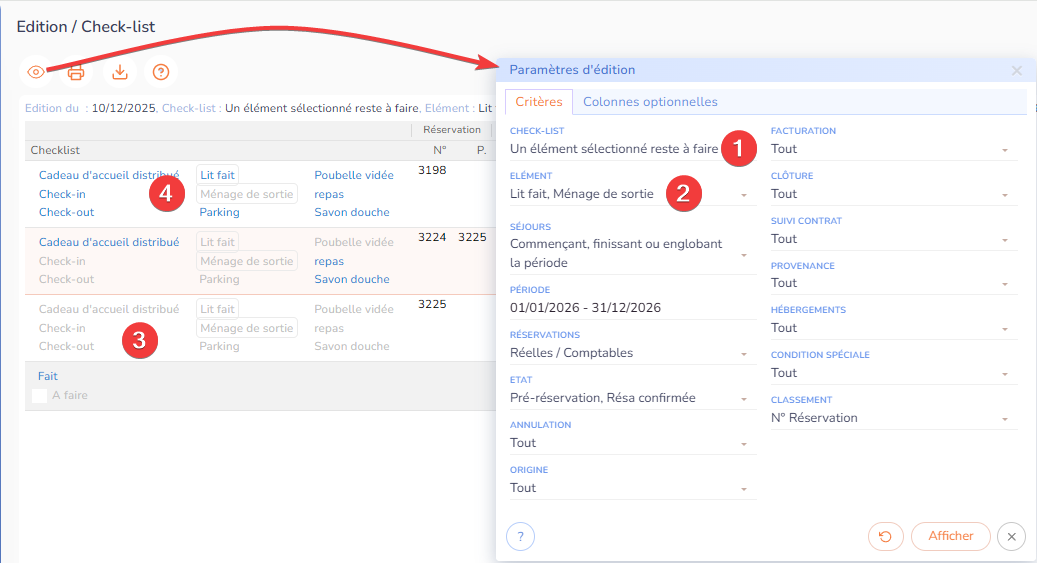The width and height of the screenshot is (1037, 563).
Task: Switch to Colonnes optionnelles tab
Action: 650,102
